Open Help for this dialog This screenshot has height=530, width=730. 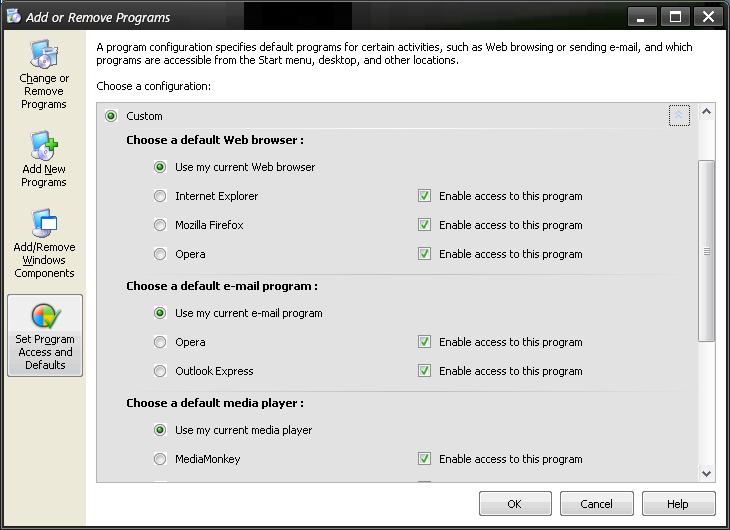tap(678, 503)
